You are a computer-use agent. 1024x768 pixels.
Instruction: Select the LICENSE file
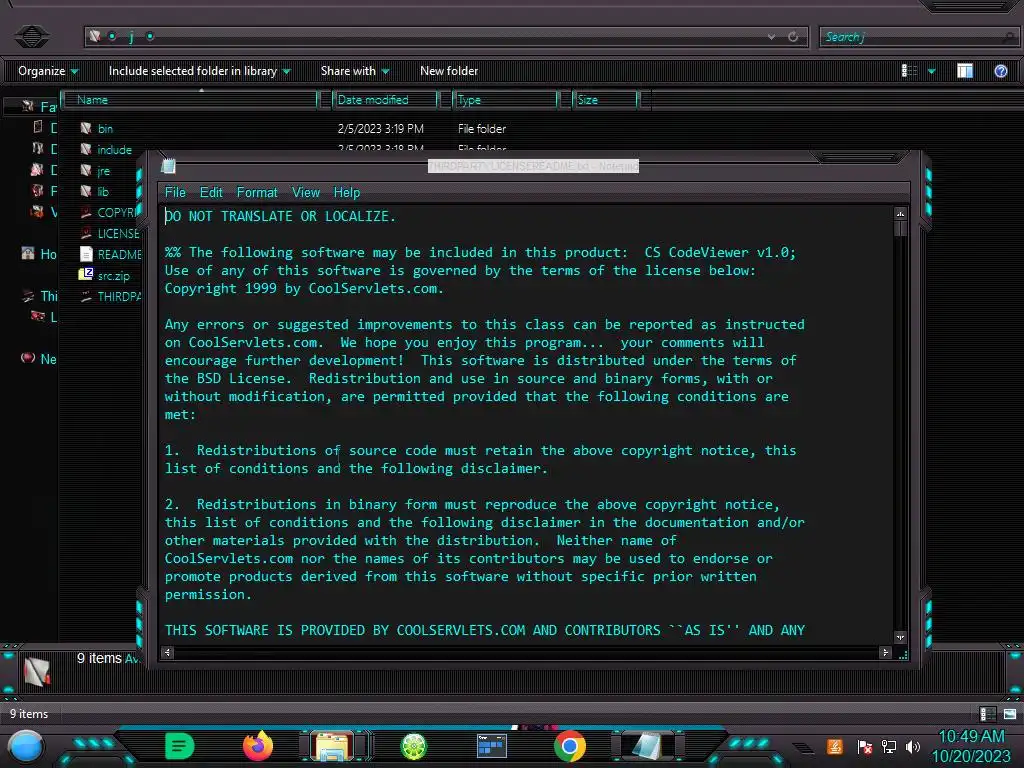point(111,233)
